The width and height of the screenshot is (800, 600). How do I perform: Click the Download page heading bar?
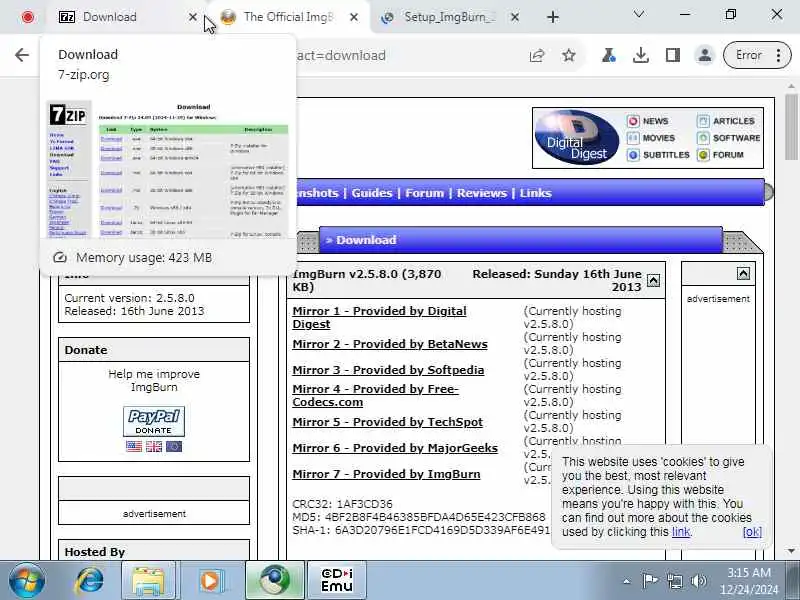click(520, 240)
